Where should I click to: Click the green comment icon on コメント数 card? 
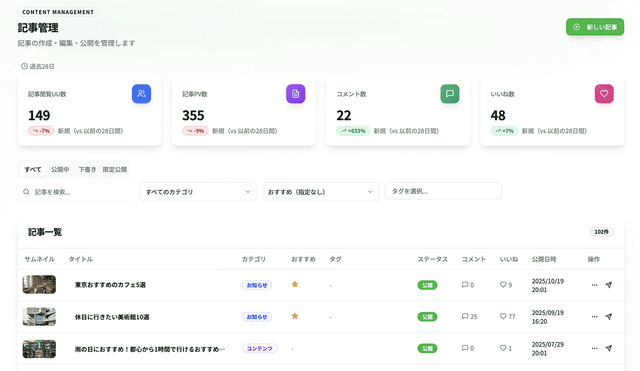point(450,93)
